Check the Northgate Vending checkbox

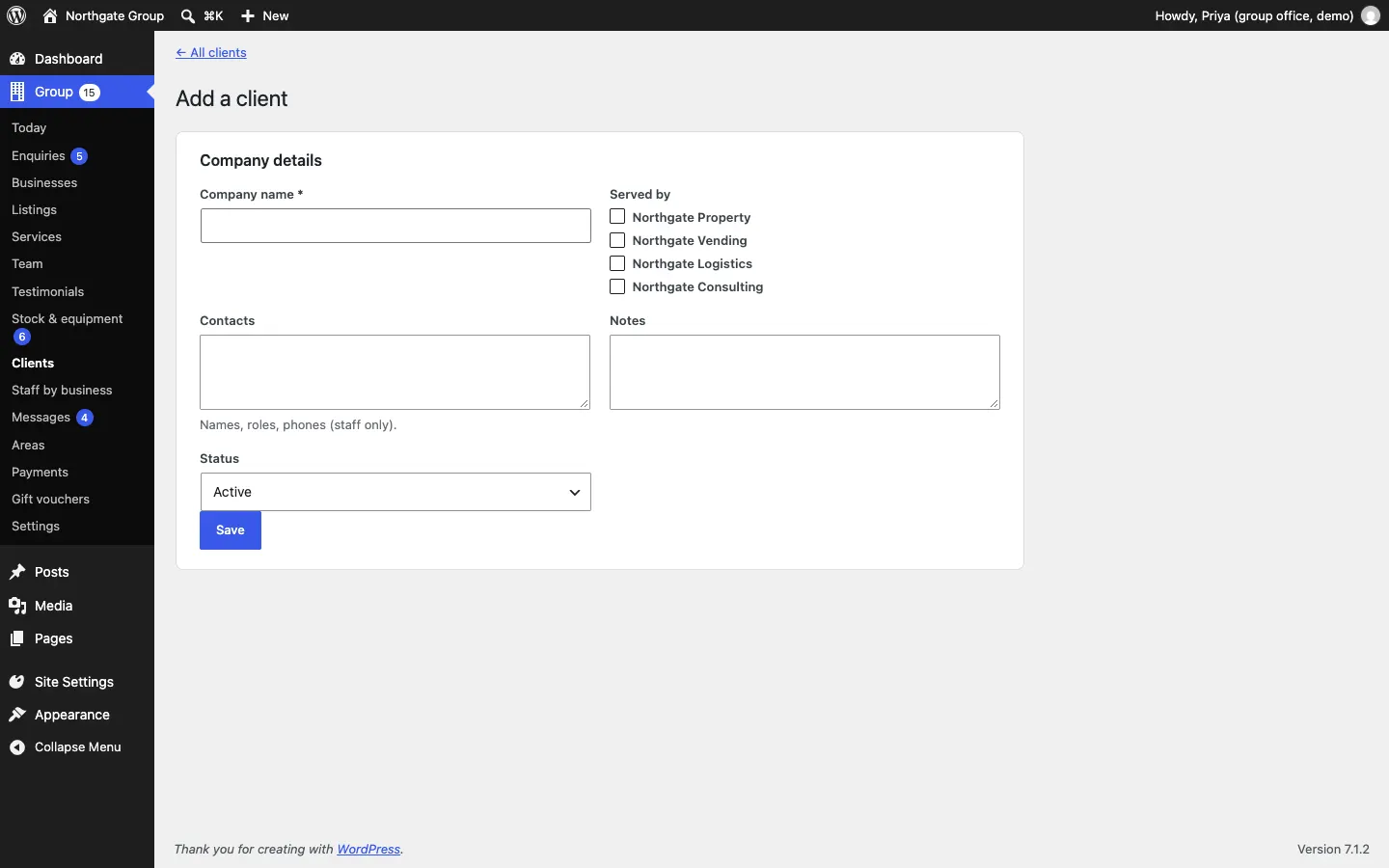pyautogui.click(x=618, y=240)
